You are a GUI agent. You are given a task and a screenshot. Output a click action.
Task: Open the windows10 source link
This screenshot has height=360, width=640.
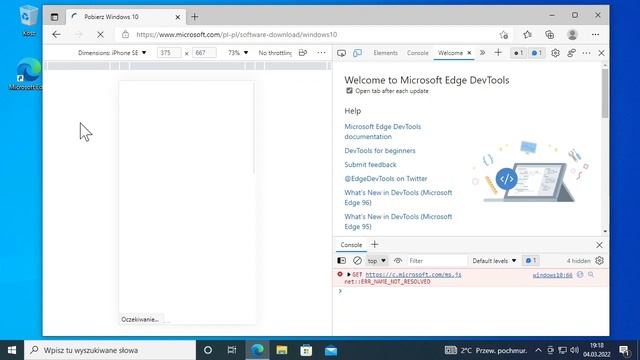click(552, 275)
